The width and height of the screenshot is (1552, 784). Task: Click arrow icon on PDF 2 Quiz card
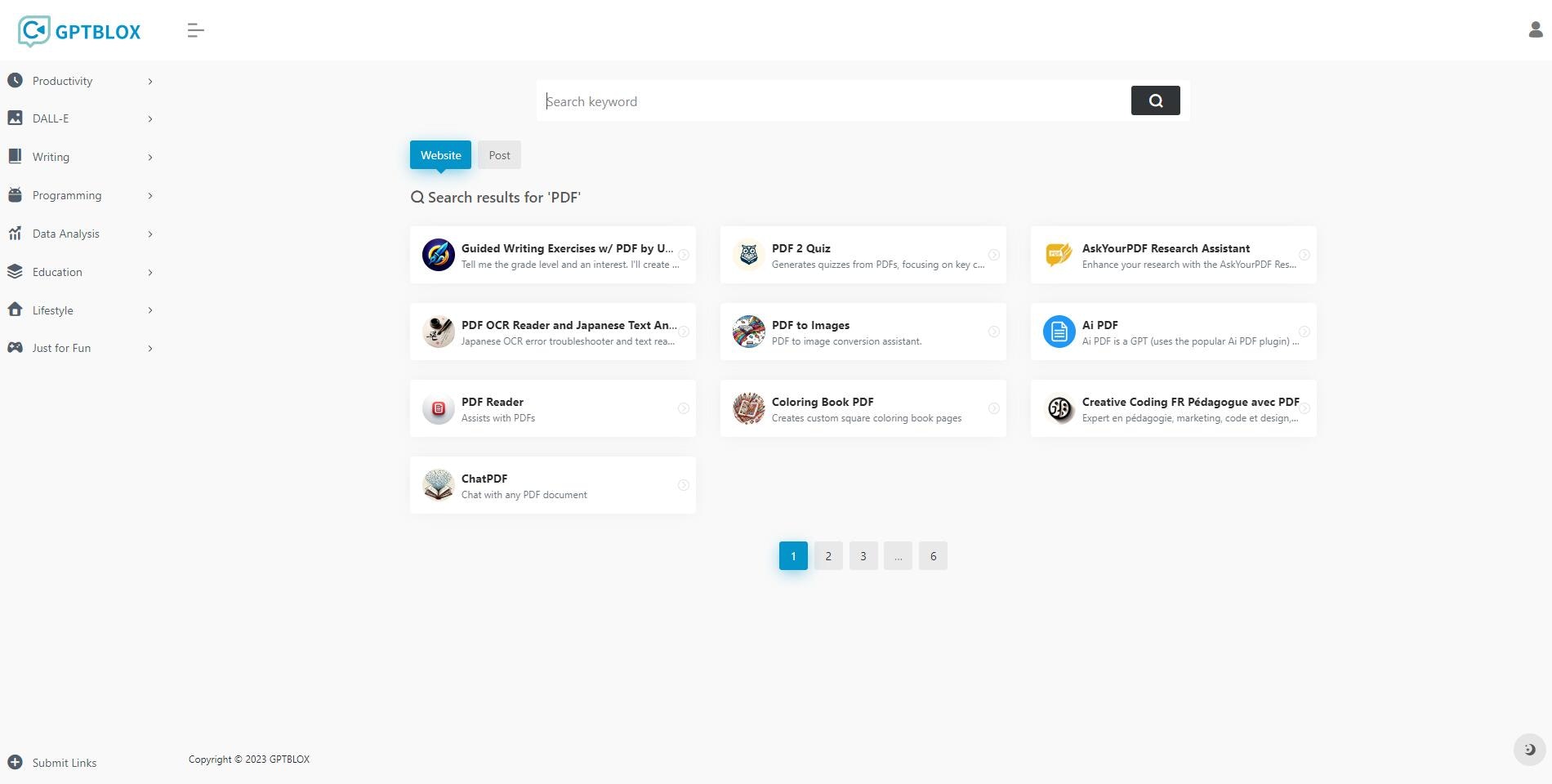(994, 255)
